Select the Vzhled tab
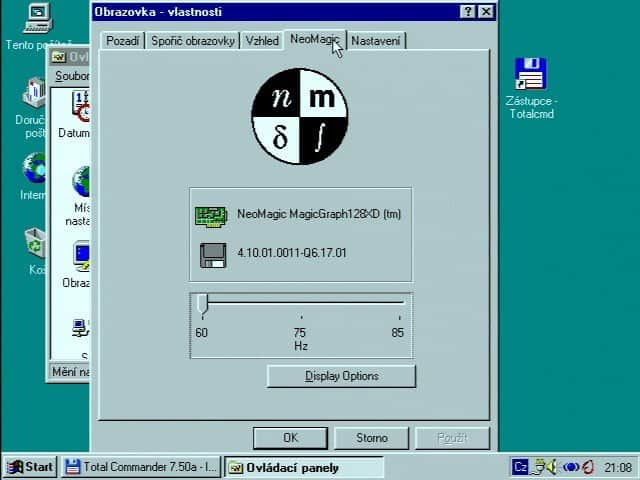This screenshot has width=640, height=480. tap(262, 41)
